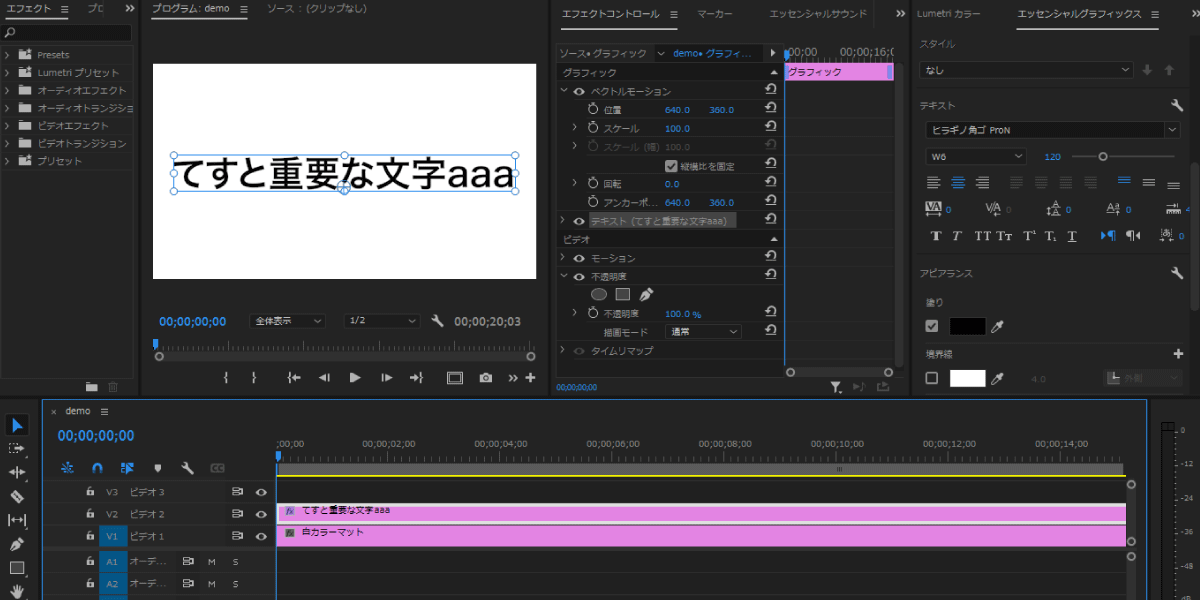Screen dimensions: 1200x600
Task: Expand the ビデオエフェクト folder
Action: pyautogui.click(x=7, y=126)
